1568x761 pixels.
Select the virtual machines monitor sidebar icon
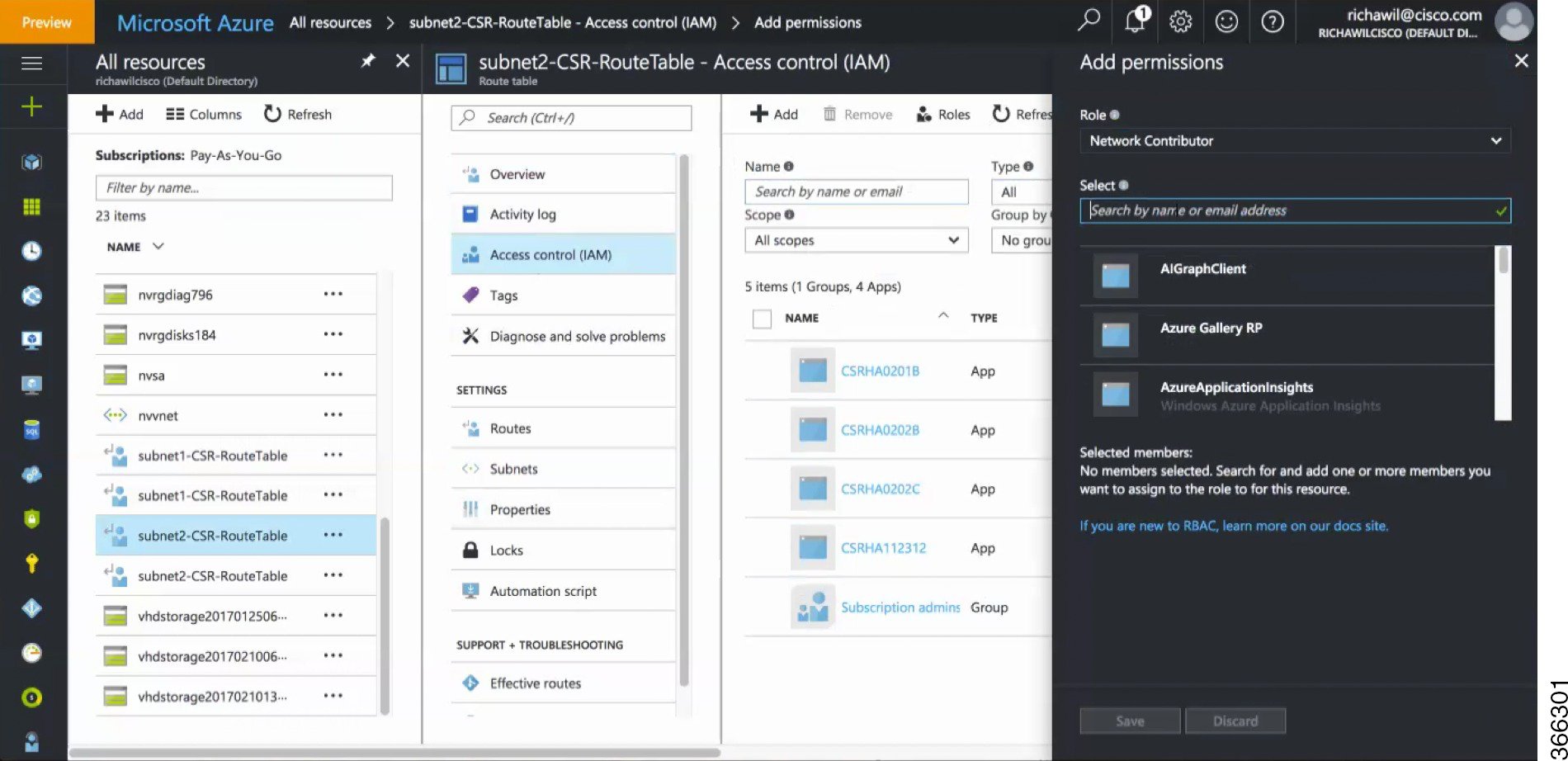[31, 340]
